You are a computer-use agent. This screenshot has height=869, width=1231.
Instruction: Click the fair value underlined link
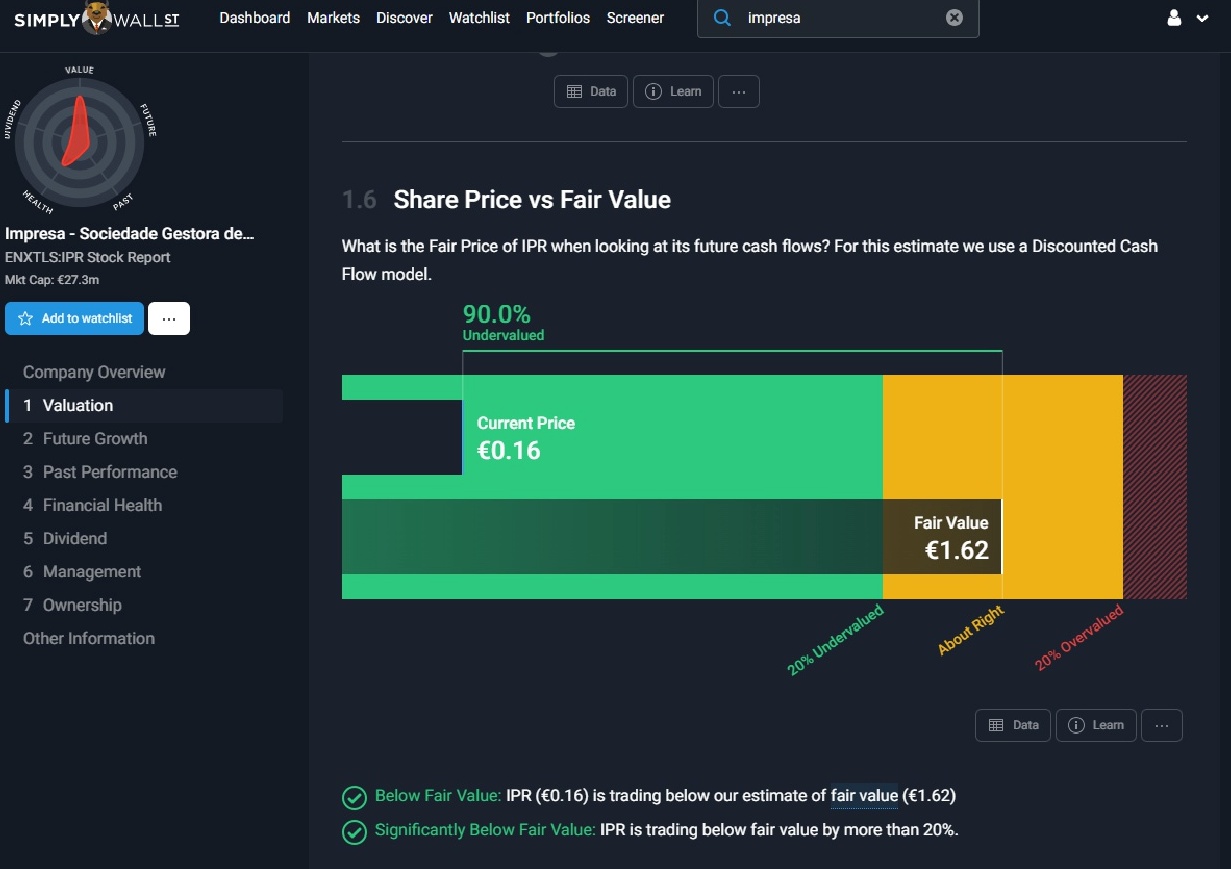point(864,796)
